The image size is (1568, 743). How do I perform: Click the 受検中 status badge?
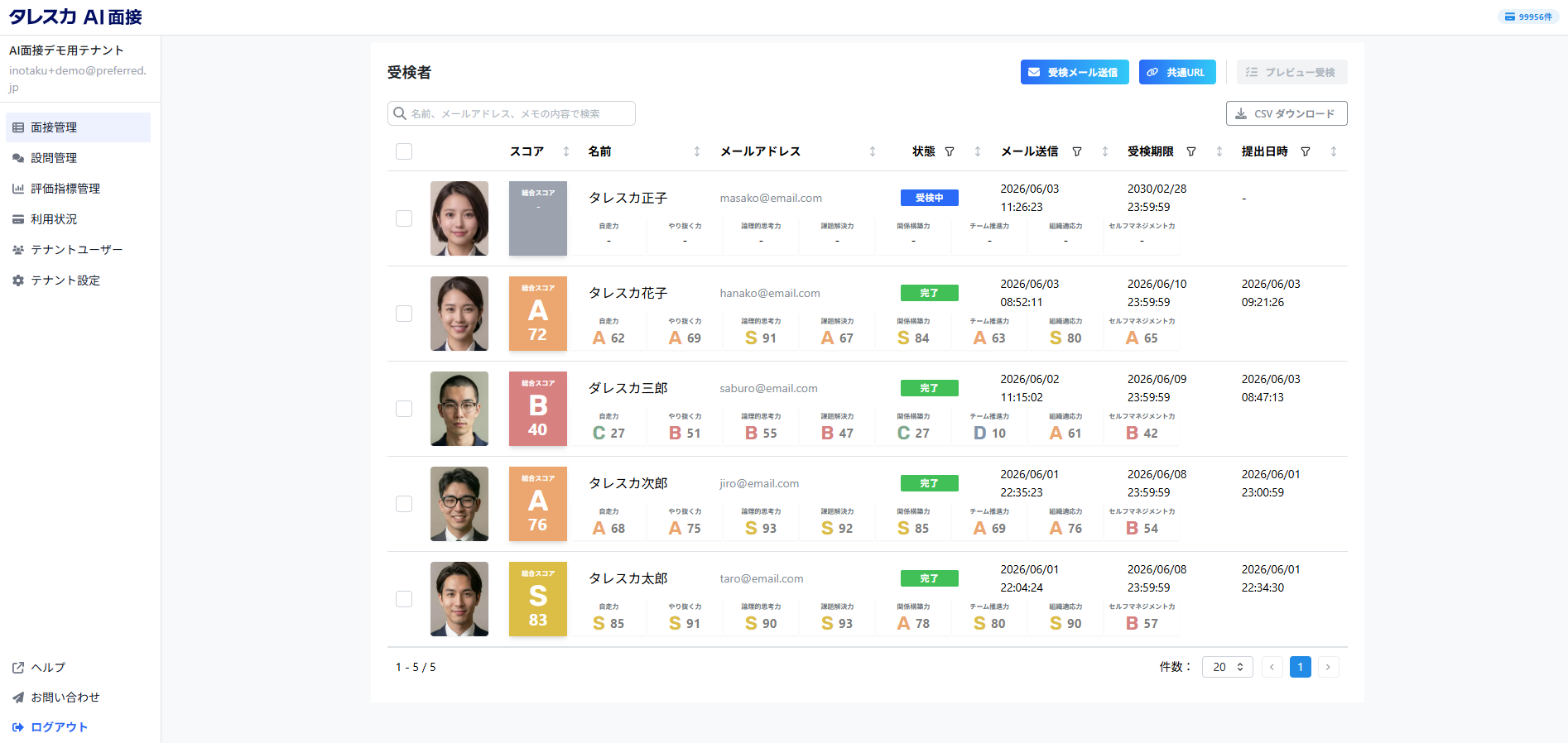click(930, 198)
